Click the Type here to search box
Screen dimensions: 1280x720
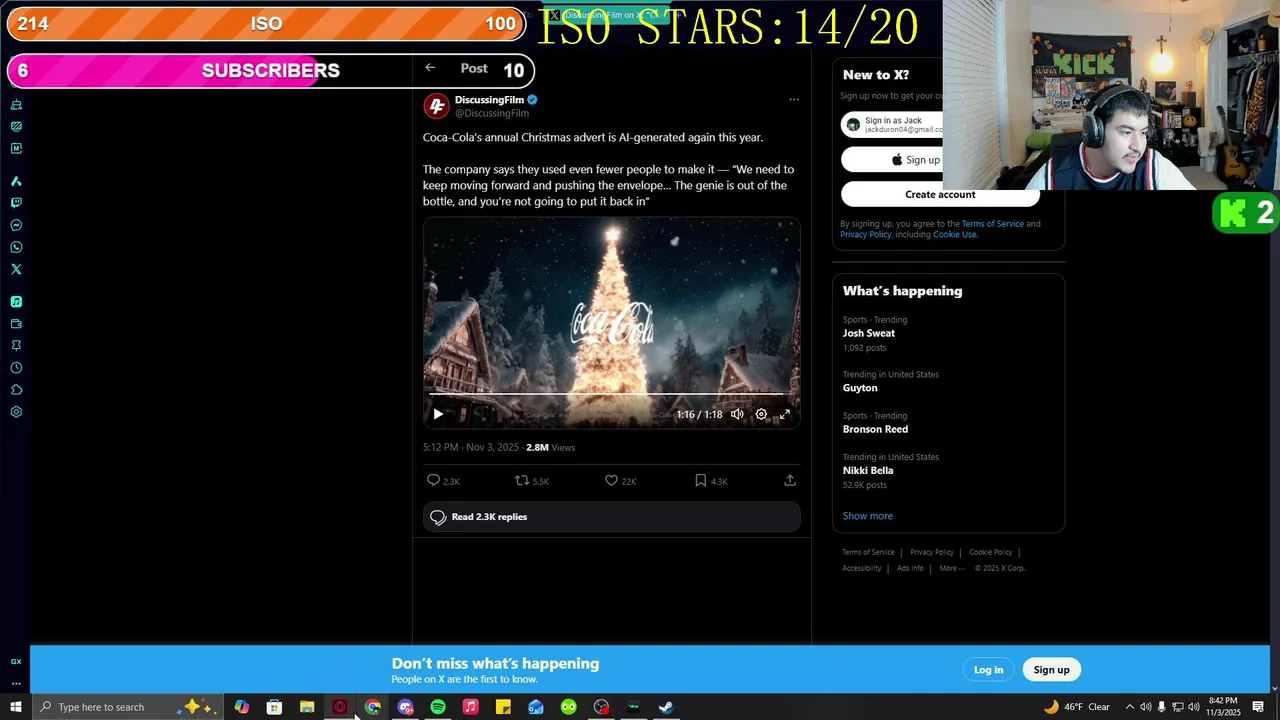[126, 707]
